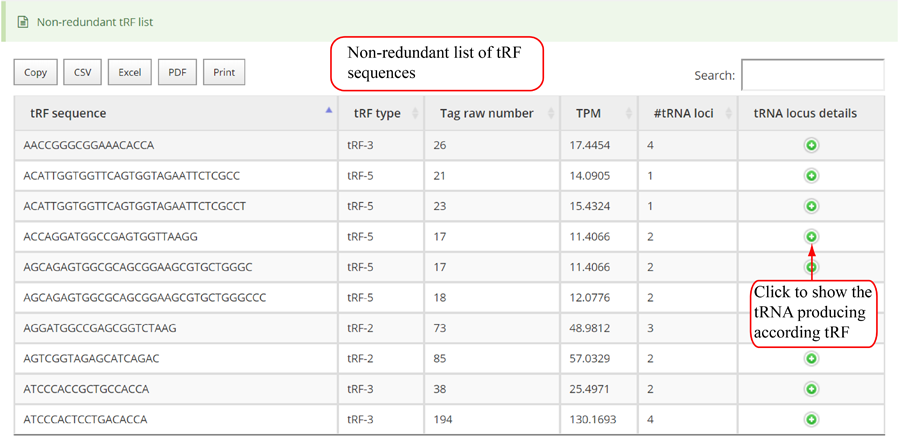Sort by #tRNA loci column header
This screenshot has height=438, width=900.
[x=683, y=113]
